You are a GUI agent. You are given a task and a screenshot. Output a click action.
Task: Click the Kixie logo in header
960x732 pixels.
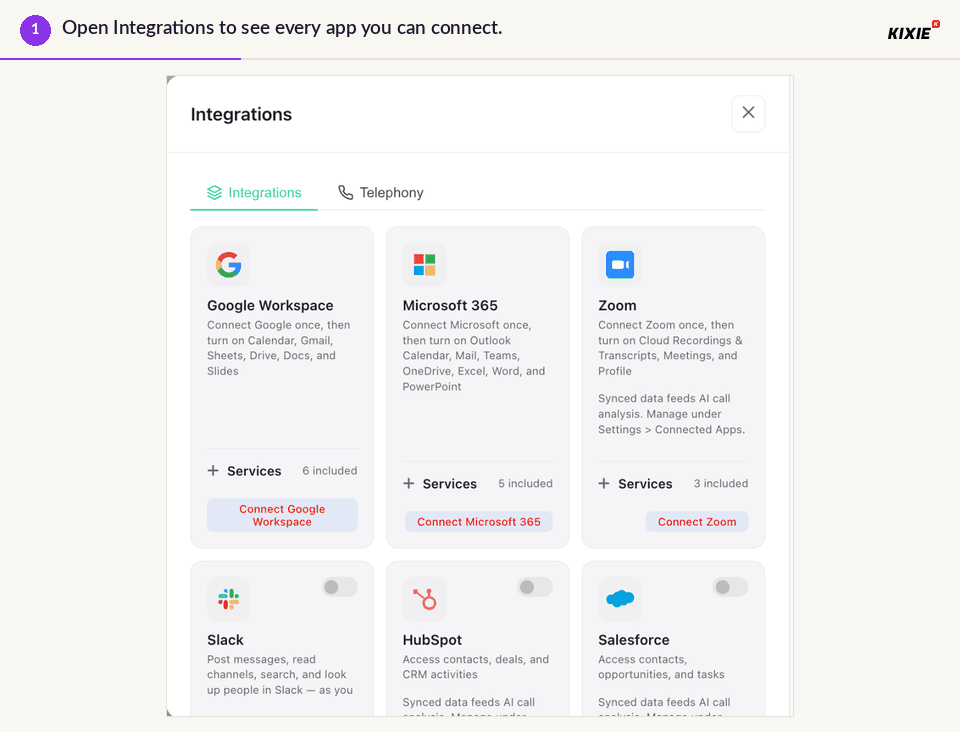coord(913,31)
